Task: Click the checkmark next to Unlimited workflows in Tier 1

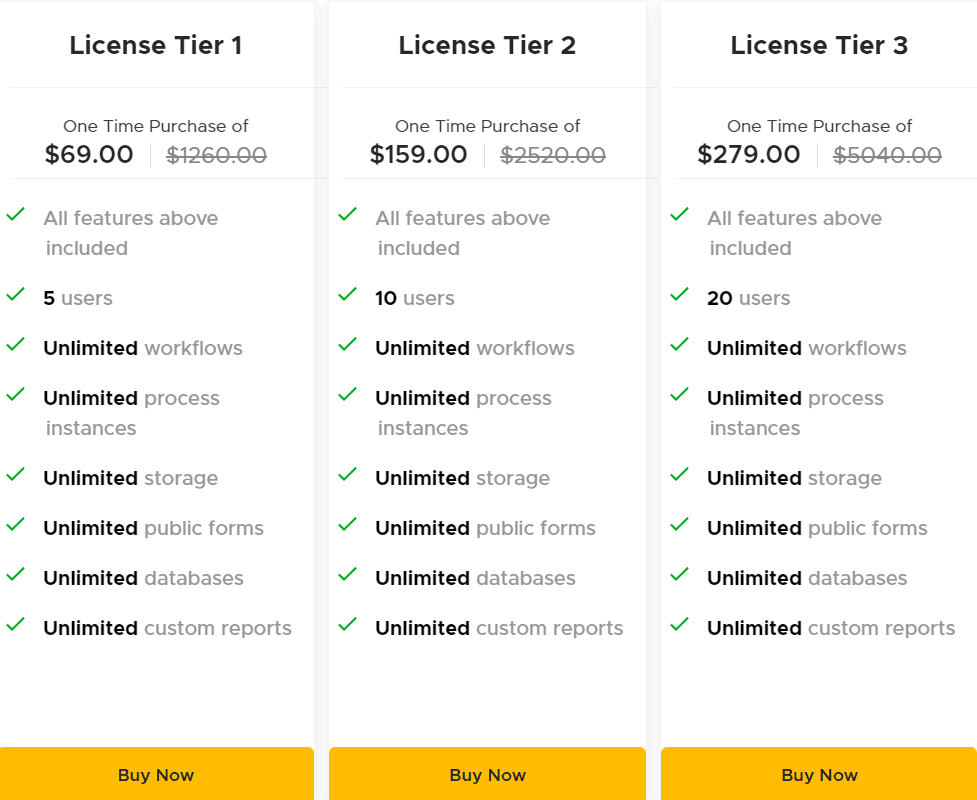Action: click(15, 347)
